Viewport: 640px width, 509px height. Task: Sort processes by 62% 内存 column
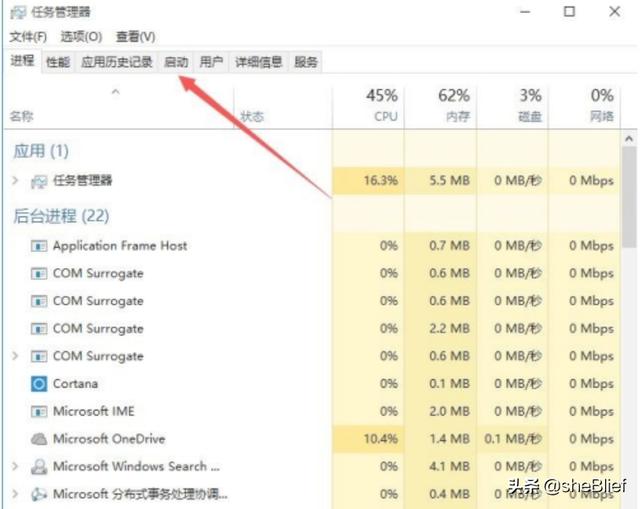coord(440,107)
